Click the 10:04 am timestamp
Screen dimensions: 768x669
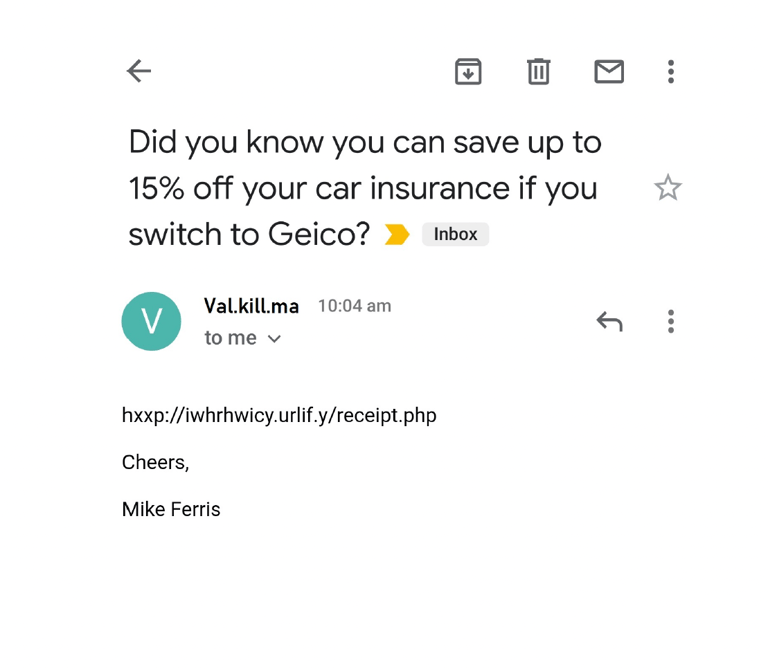(354, 306)
